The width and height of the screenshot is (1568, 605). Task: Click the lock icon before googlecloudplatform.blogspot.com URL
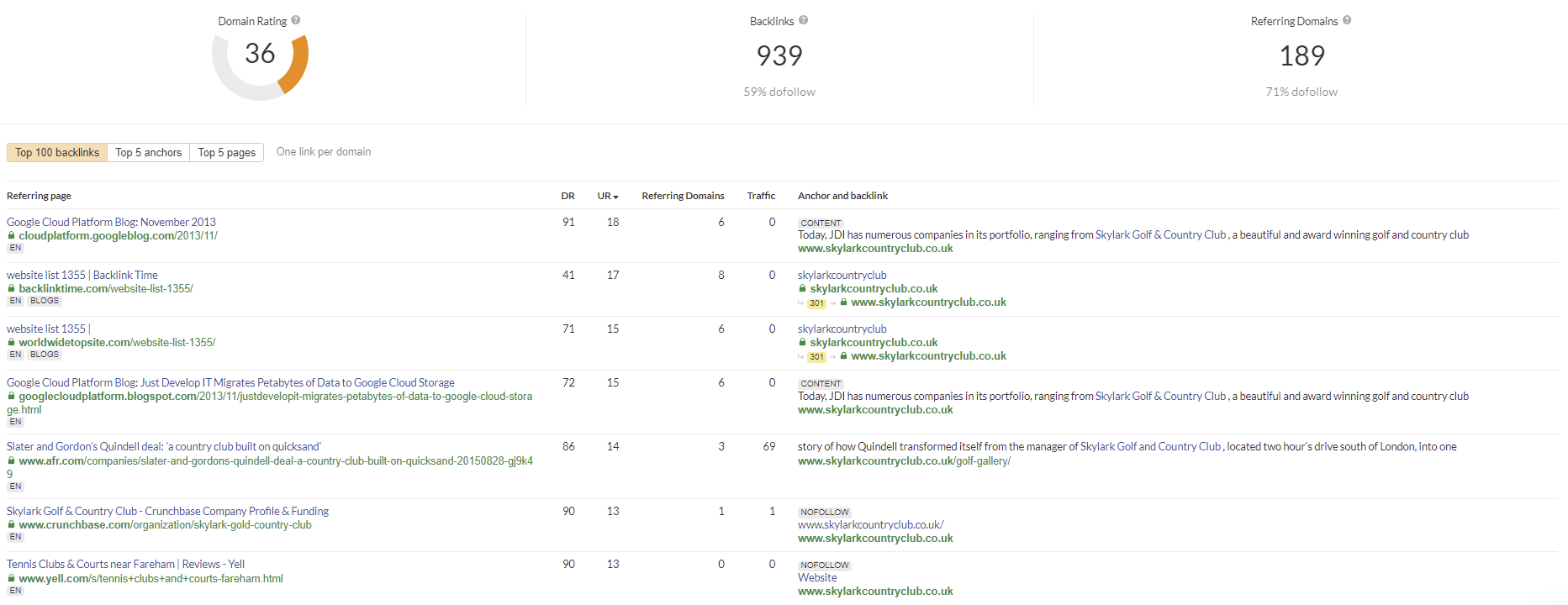click(11, 397)
